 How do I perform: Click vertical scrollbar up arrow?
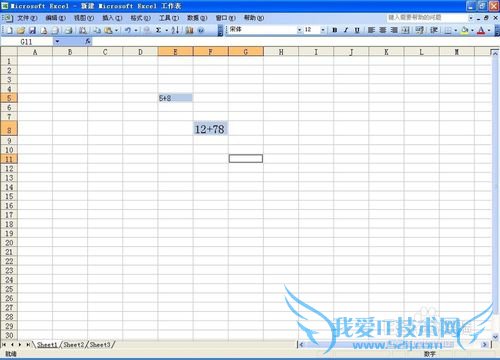point(495,53)
